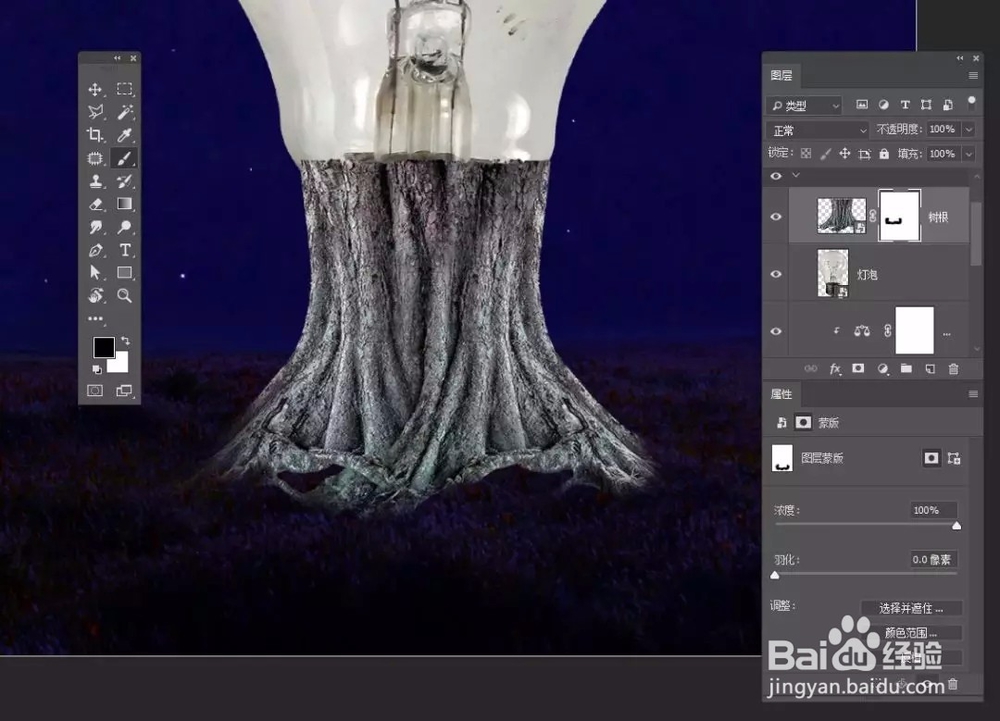
Task: Create a new adjustment layer
Action: 882,368
